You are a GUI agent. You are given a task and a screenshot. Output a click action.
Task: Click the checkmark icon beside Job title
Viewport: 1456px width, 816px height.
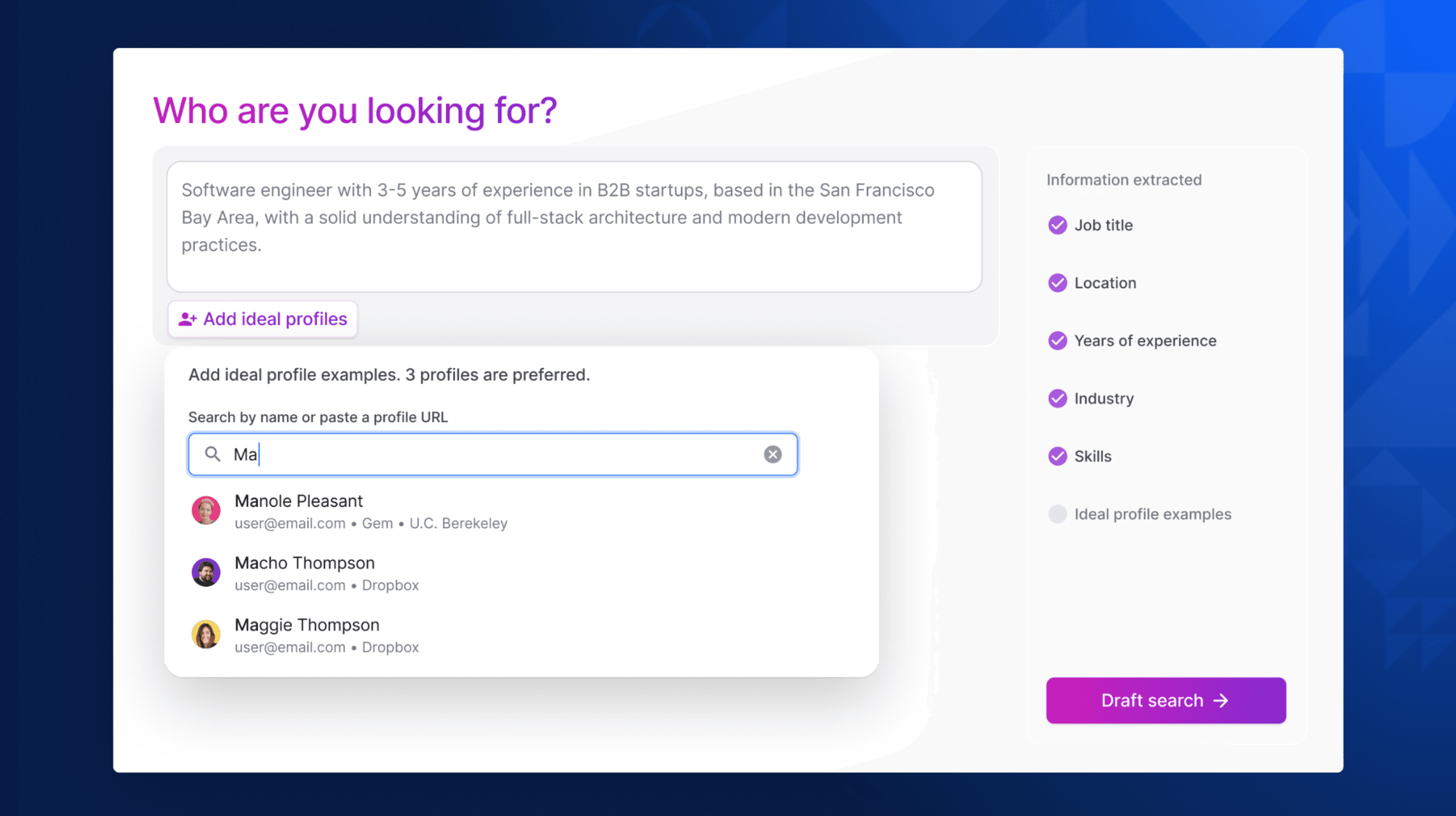1057,225
